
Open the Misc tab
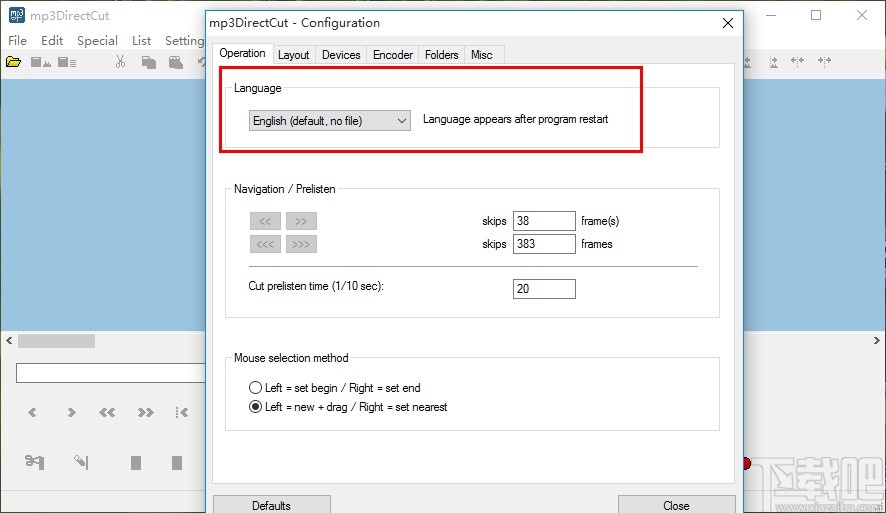pos(481,55)
